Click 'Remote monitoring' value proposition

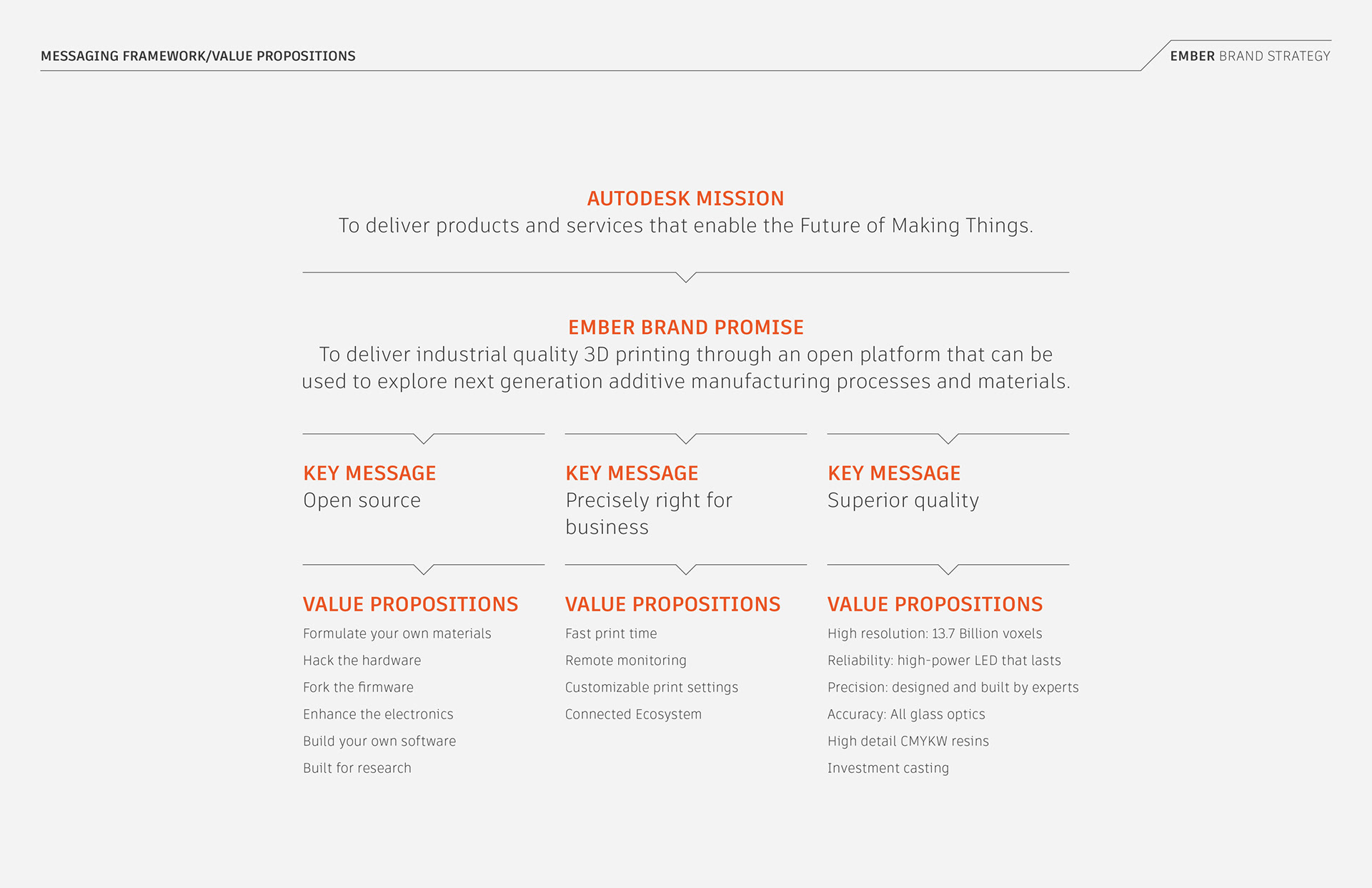[625, 661]
